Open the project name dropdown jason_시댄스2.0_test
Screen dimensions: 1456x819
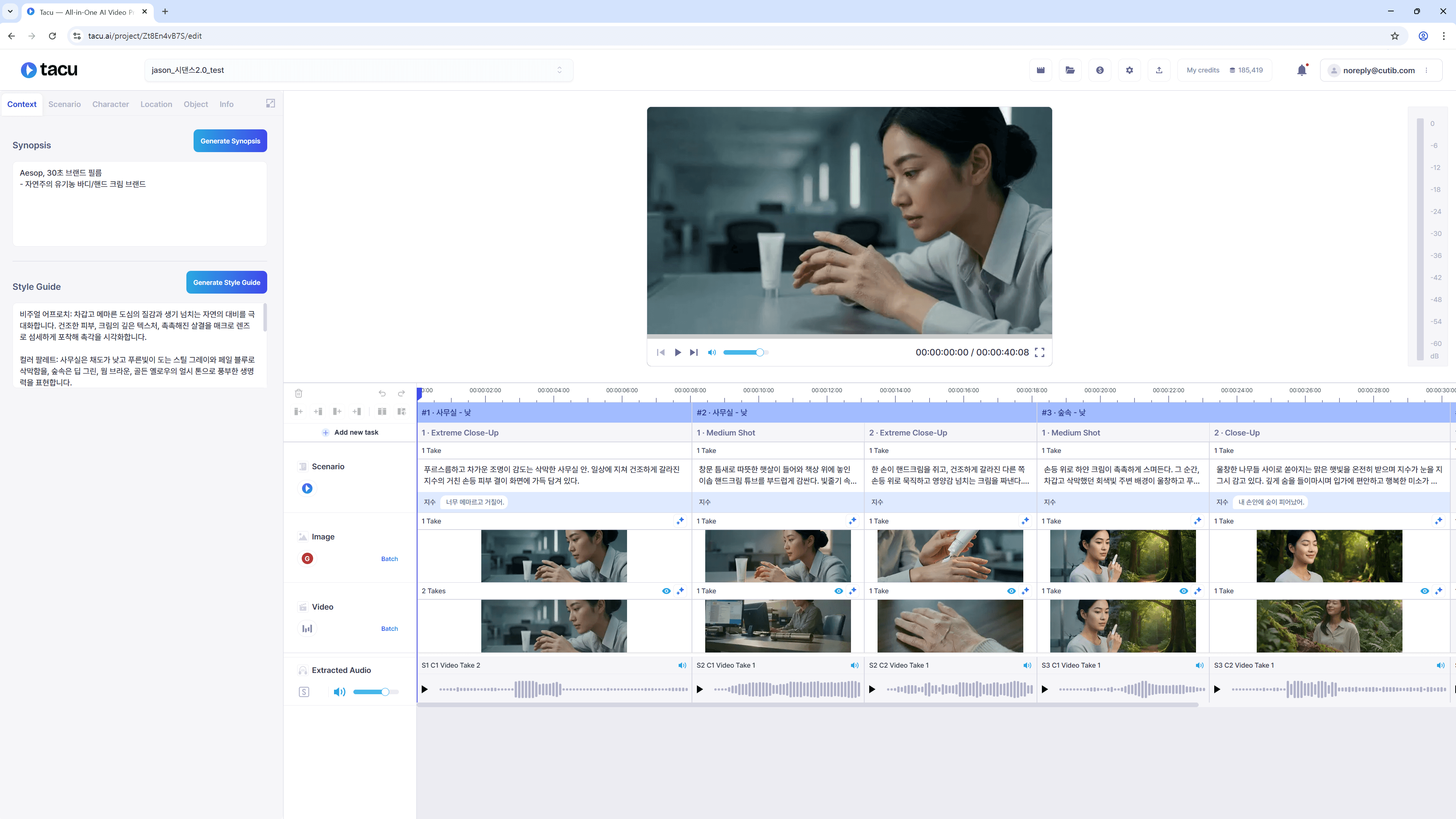point(359,70)
